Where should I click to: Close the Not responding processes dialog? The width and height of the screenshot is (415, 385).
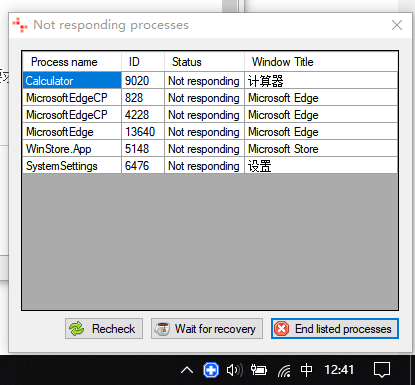point(397,25)
